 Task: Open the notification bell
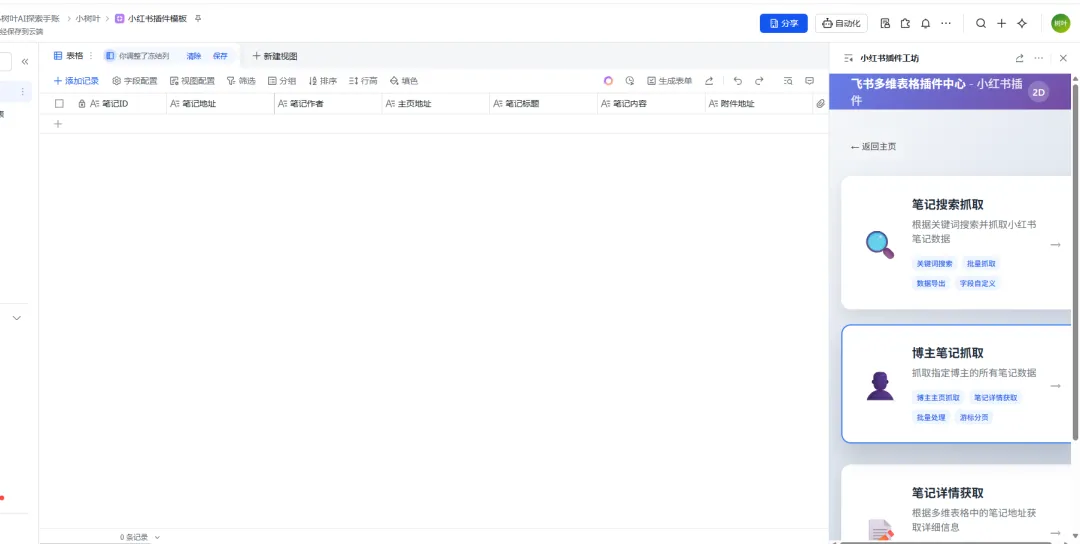click(x=926, y=23)
